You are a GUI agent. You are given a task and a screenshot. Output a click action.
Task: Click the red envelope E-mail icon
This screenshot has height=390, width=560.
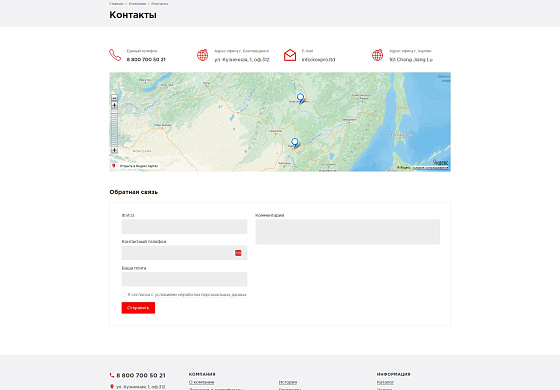(x=290, y=55)
